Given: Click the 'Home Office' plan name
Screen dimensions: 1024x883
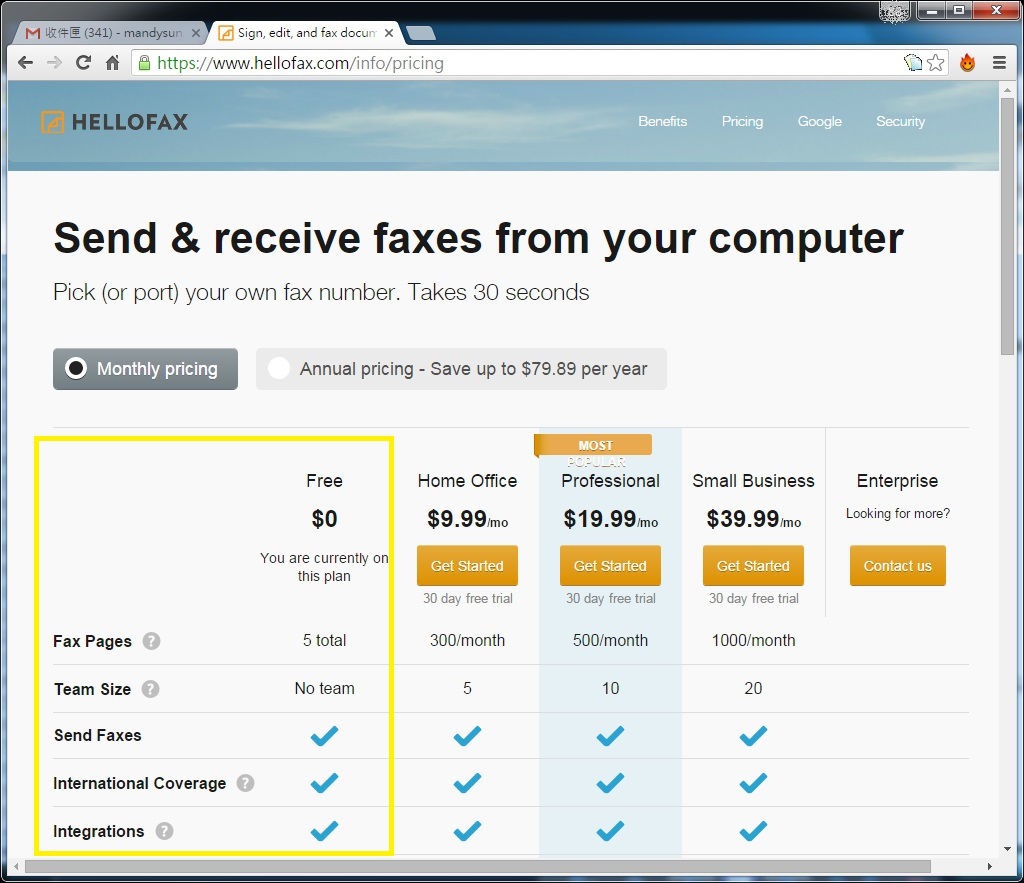Looking at the screenshot, I should coord(467,481).
